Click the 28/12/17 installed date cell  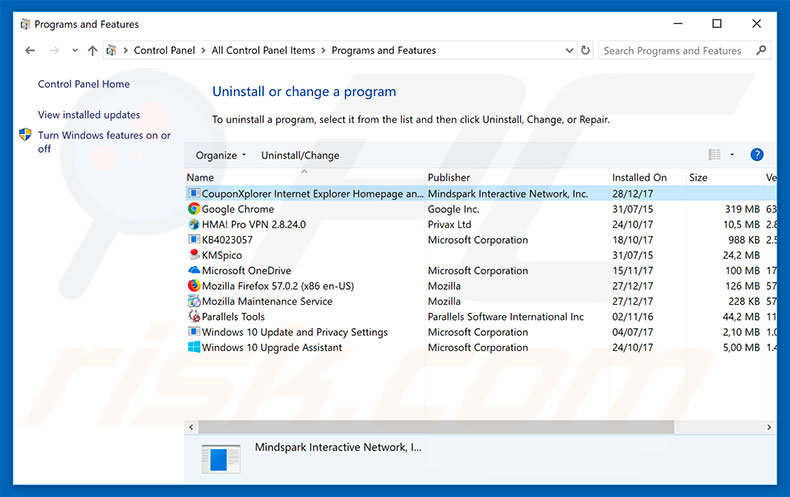click(x=632, y=194)
